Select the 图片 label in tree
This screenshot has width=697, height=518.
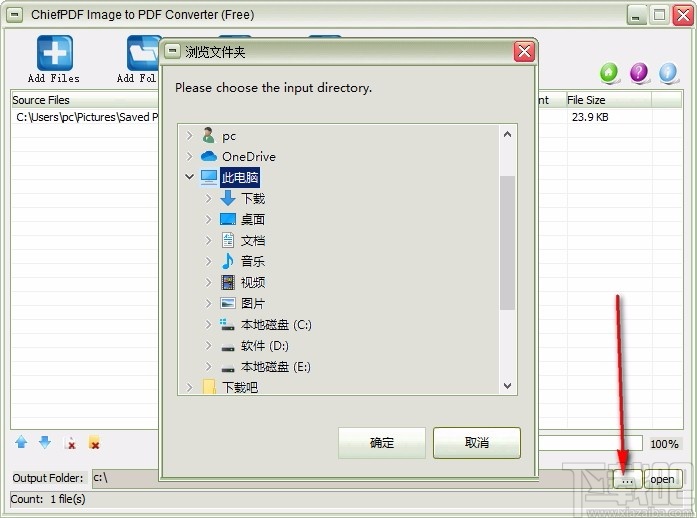coord(253,303)
